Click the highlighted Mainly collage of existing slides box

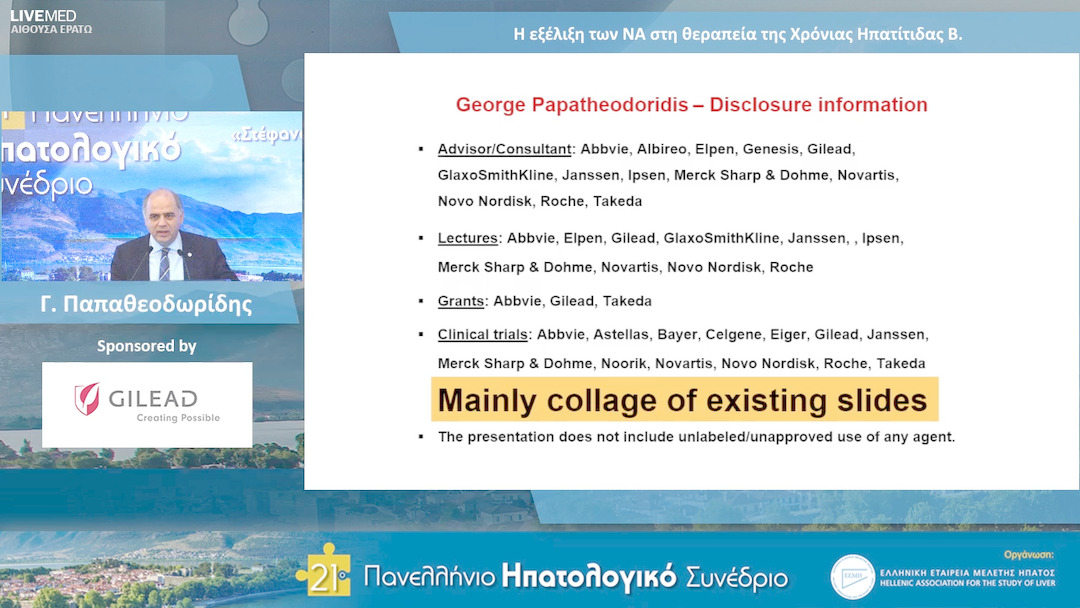tap(685, 399)
